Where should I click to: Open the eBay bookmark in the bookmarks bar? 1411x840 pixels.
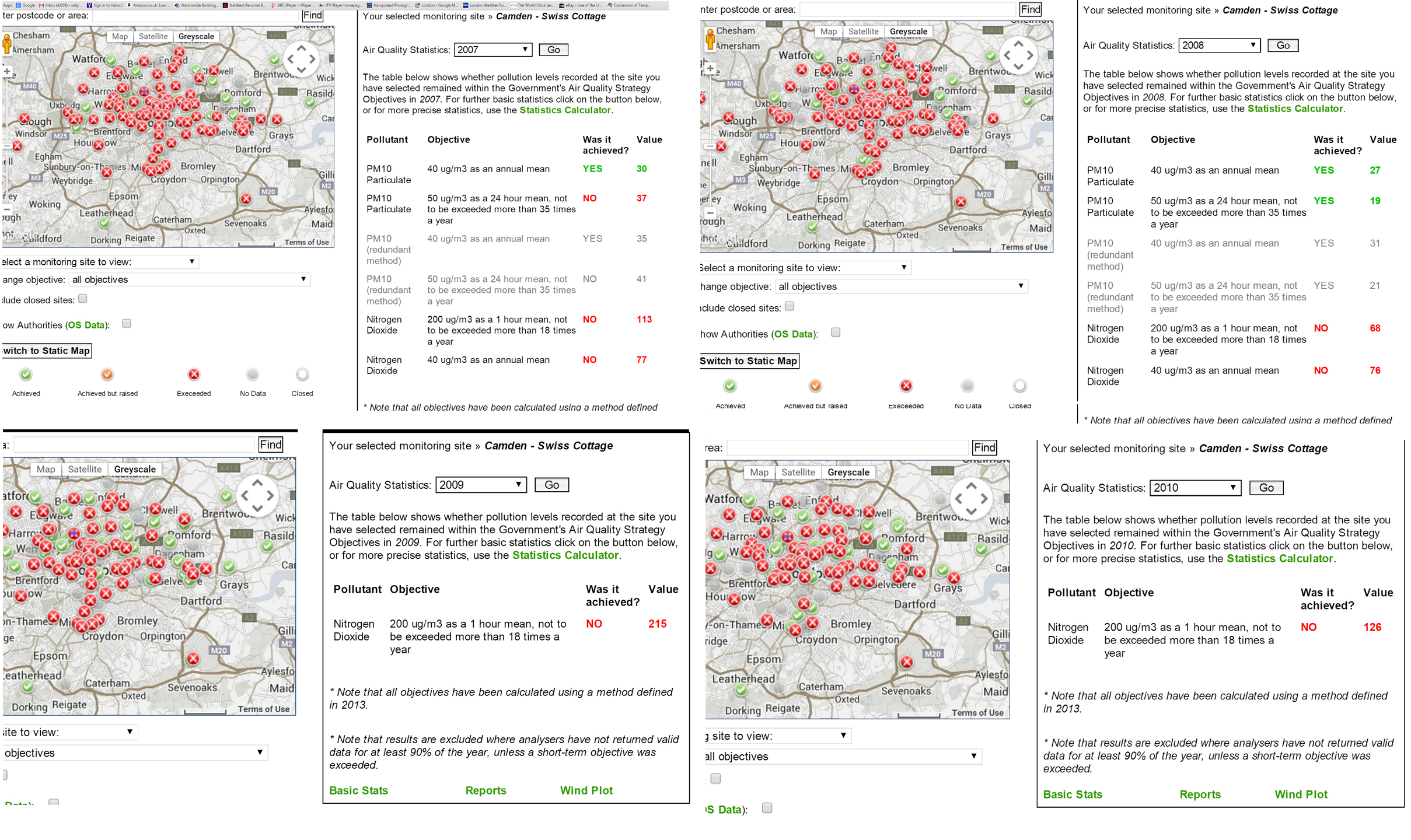tap(580, 5)
